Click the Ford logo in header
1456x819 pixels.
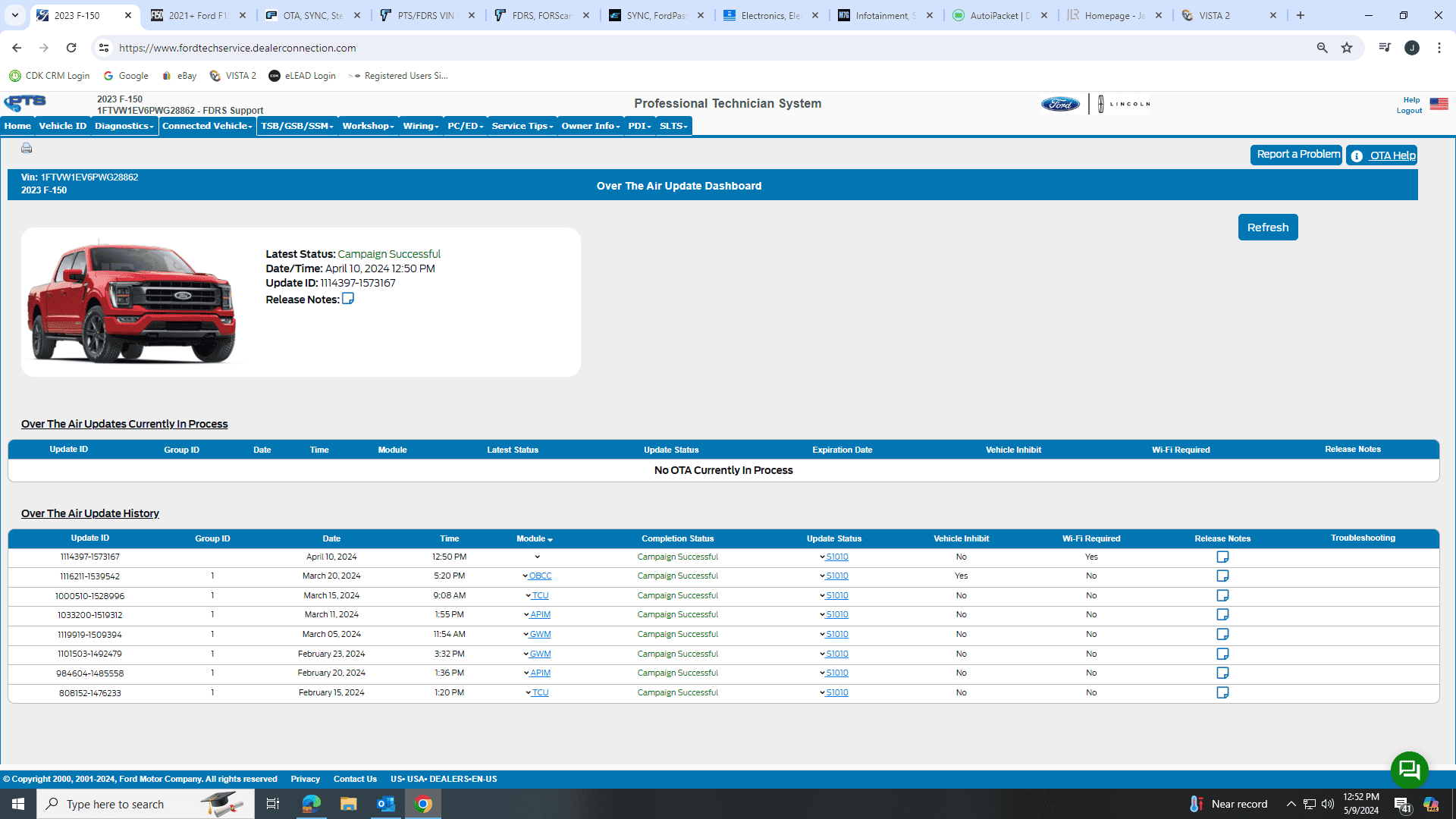1060,105
